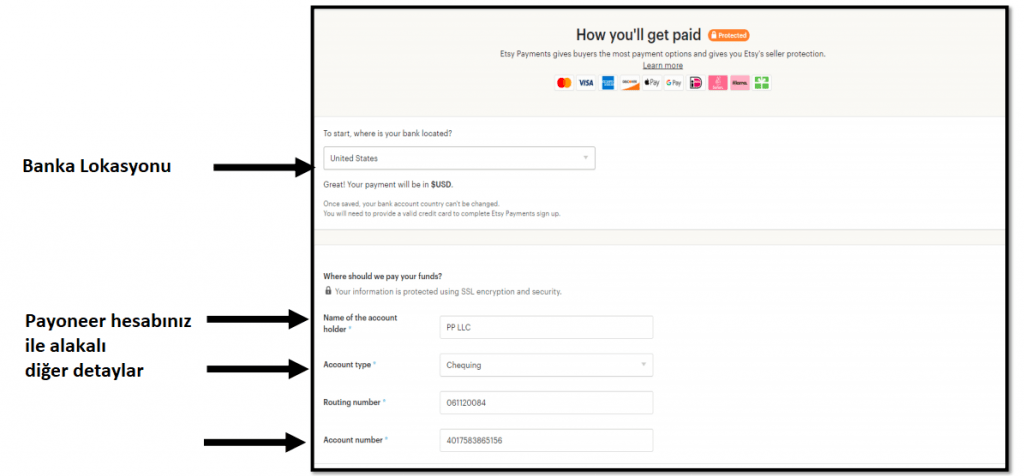This screenshot has height=476, width=1024.
Task: Click the pink Sofort payment icon
Action: (x=718, y=83)
